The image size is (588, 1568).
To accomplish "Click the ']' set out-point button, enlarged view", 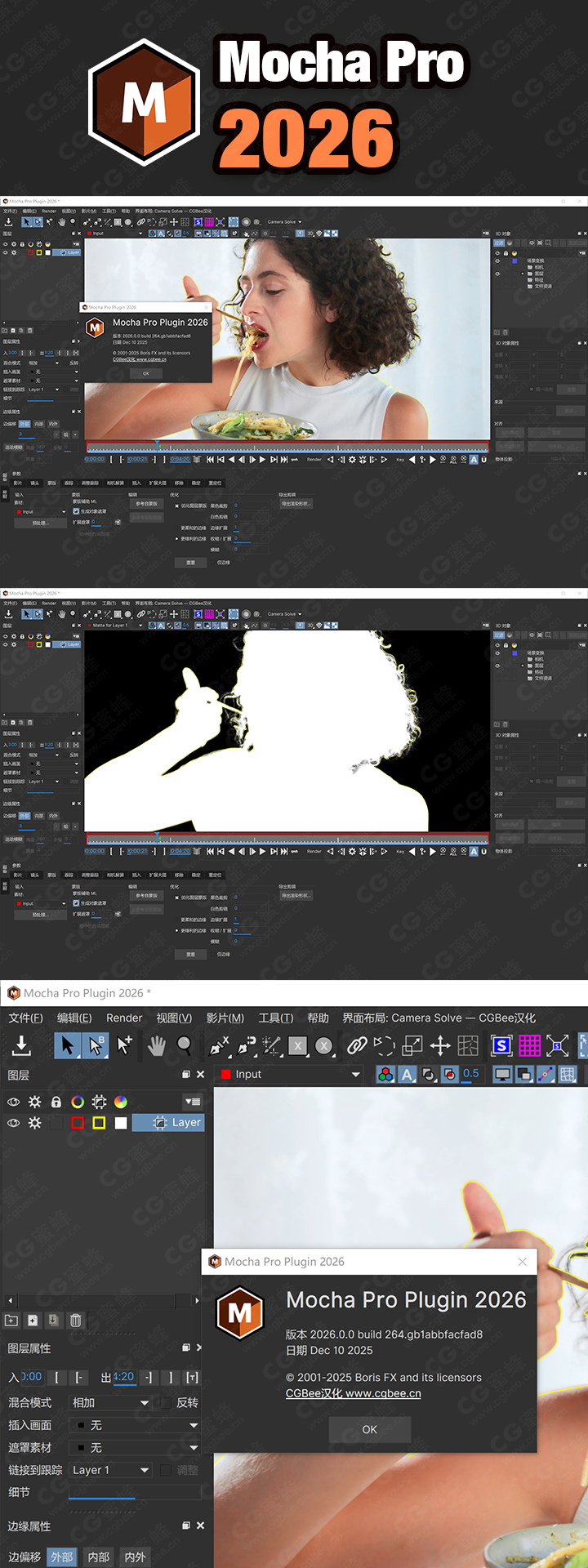I will [171, 1377].
